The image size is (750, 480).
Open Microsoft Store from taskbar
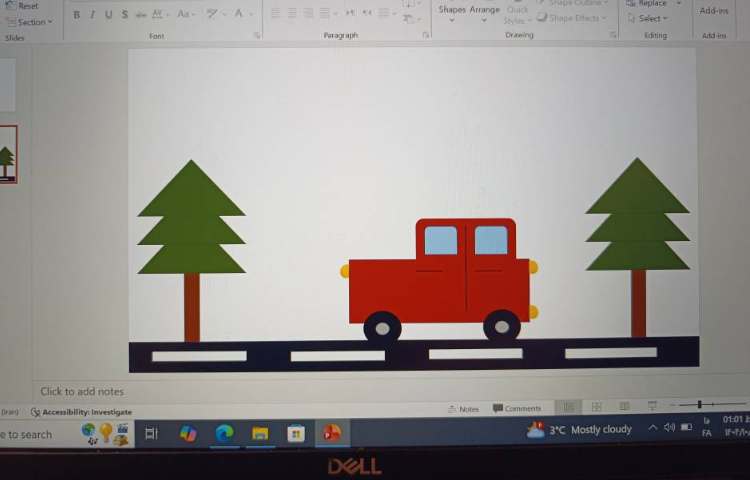(x=296, y=433)
